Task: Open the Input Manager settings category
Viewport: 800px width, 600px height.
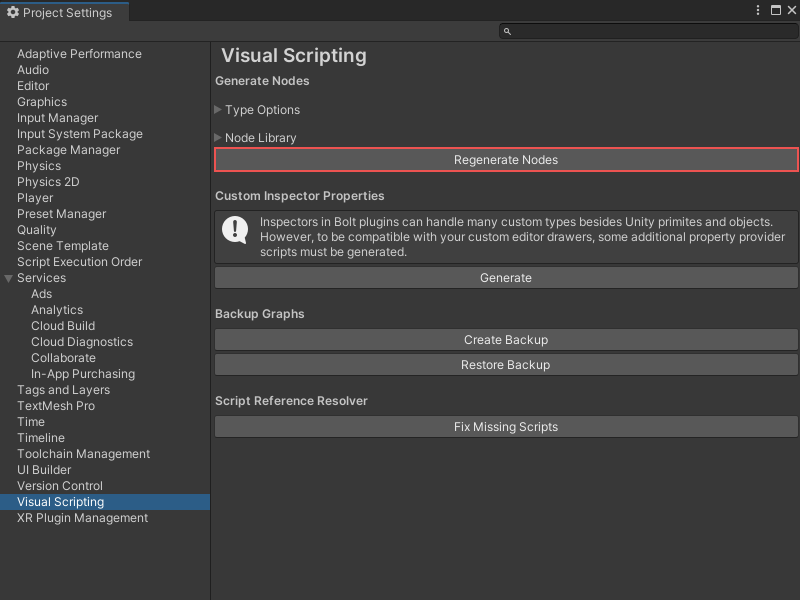Action: pos(58,118)
